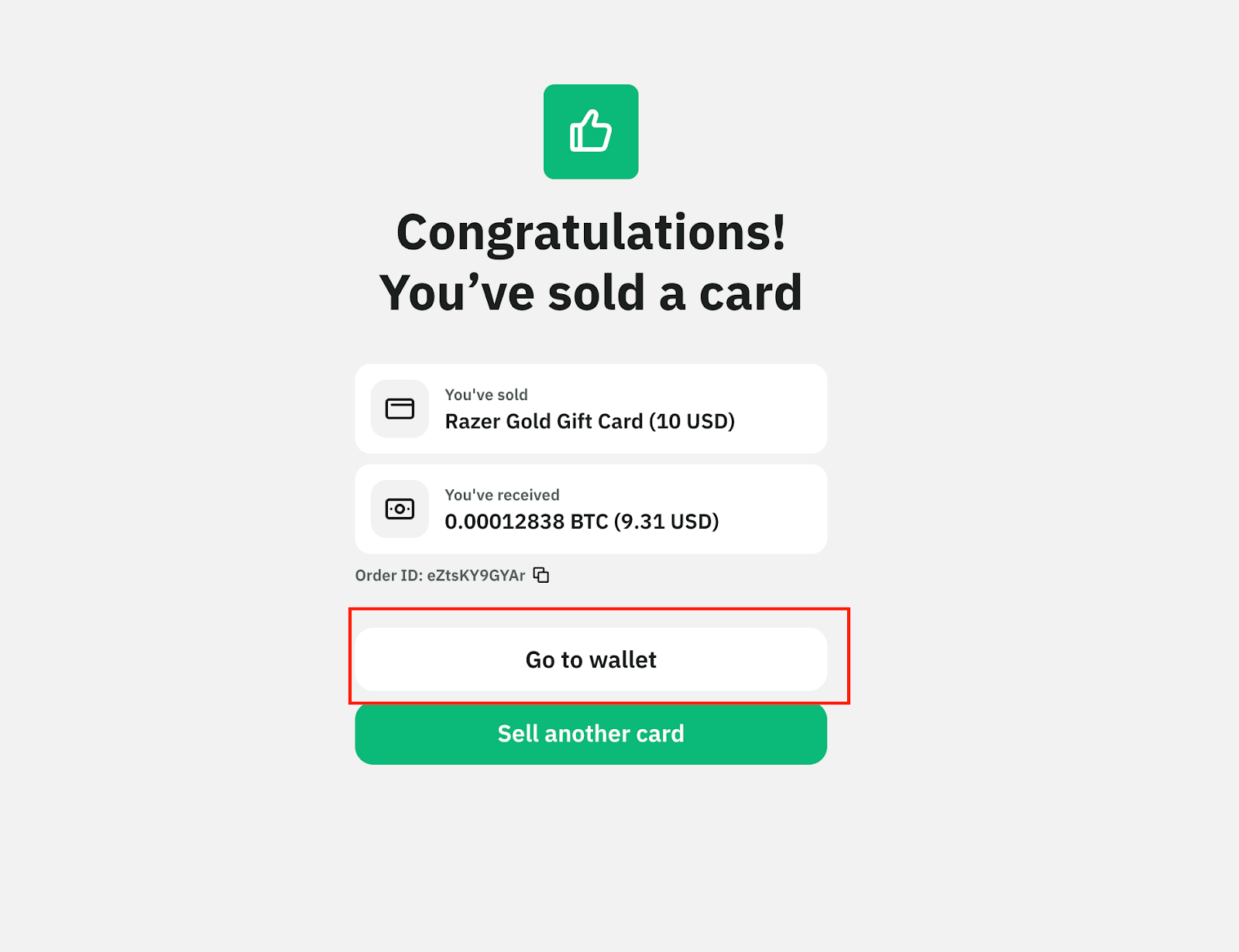Click the green thumbs-up icon
Screen dimensions: 1239x952
[591, 132]
